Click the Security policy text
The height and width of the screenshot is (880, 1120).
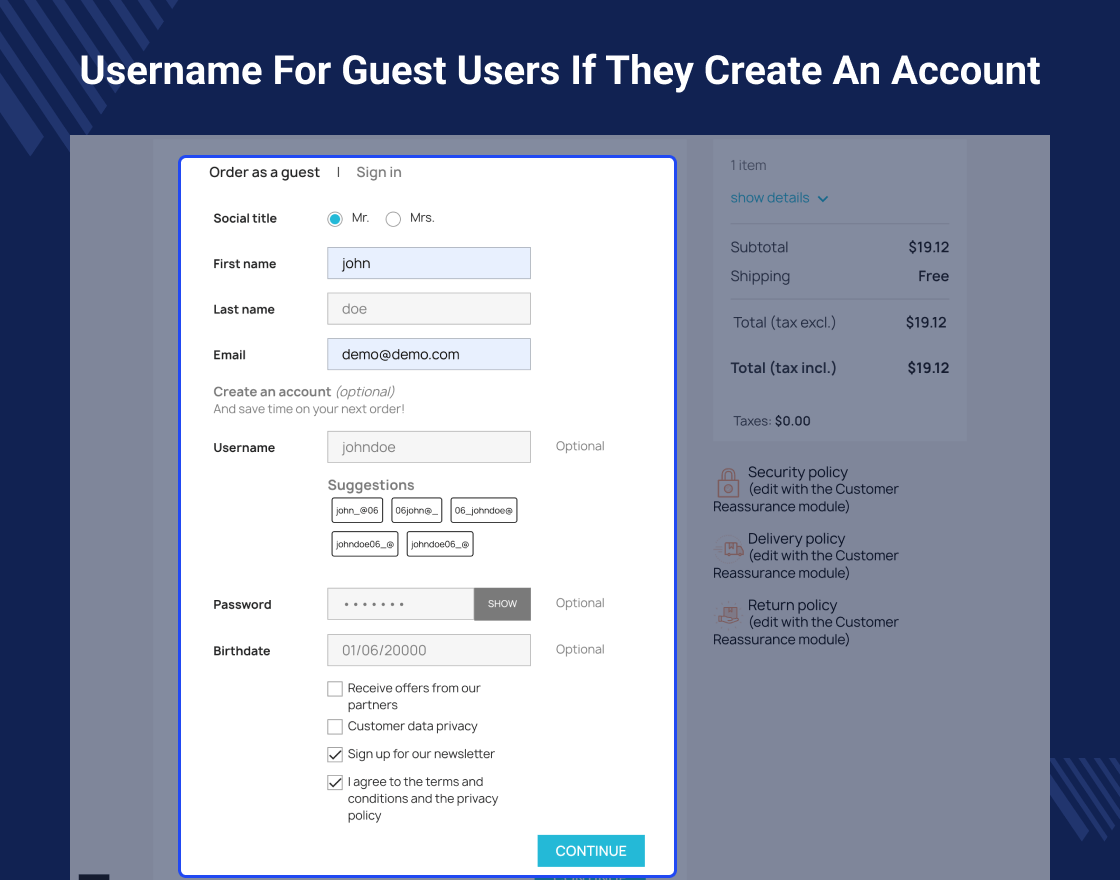pyautogui.click(x=797, y=472)
